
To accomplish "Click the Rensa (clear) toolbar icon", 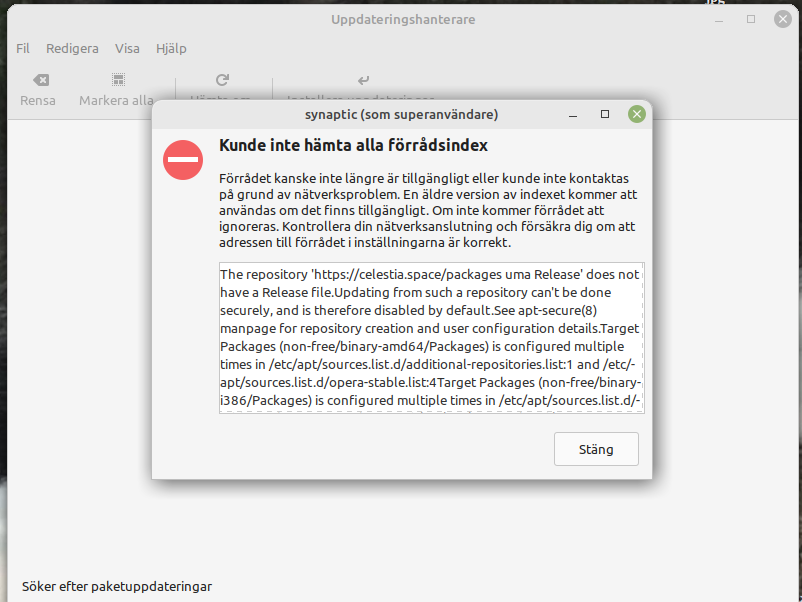I will [39, 80].
